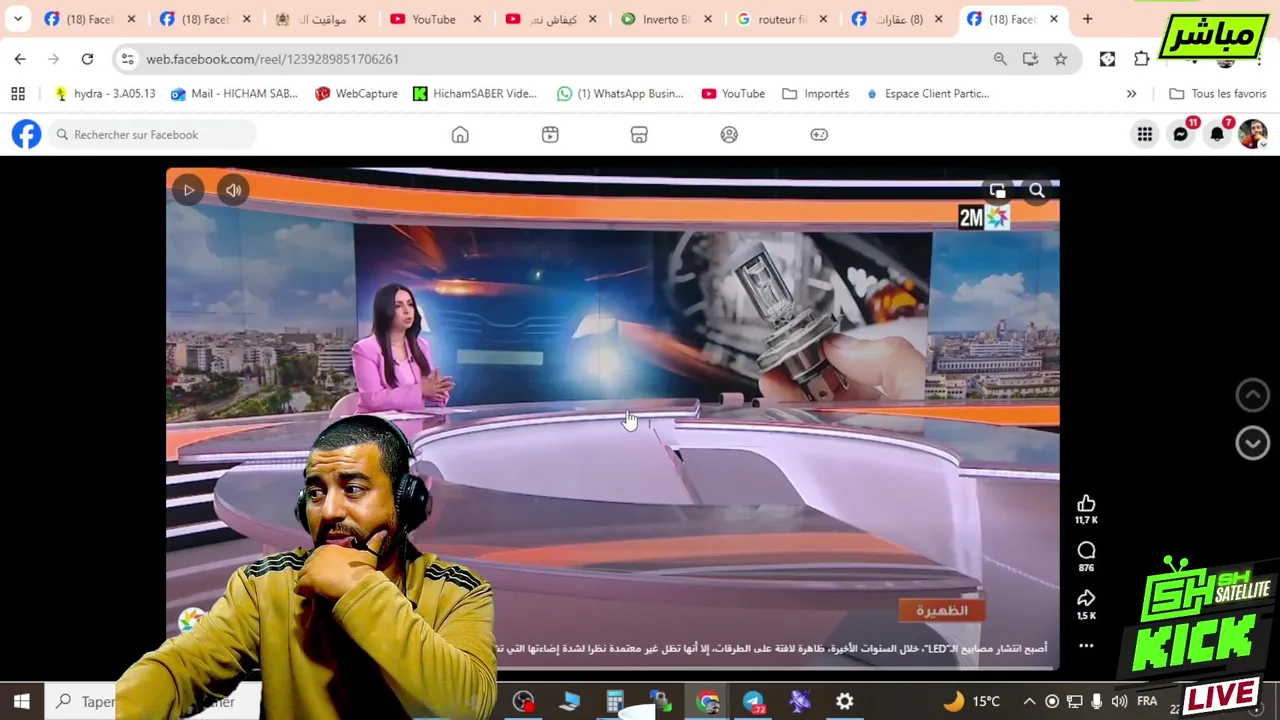
Task: Click the reel search magnifier icon
Action: point(1037,190)
